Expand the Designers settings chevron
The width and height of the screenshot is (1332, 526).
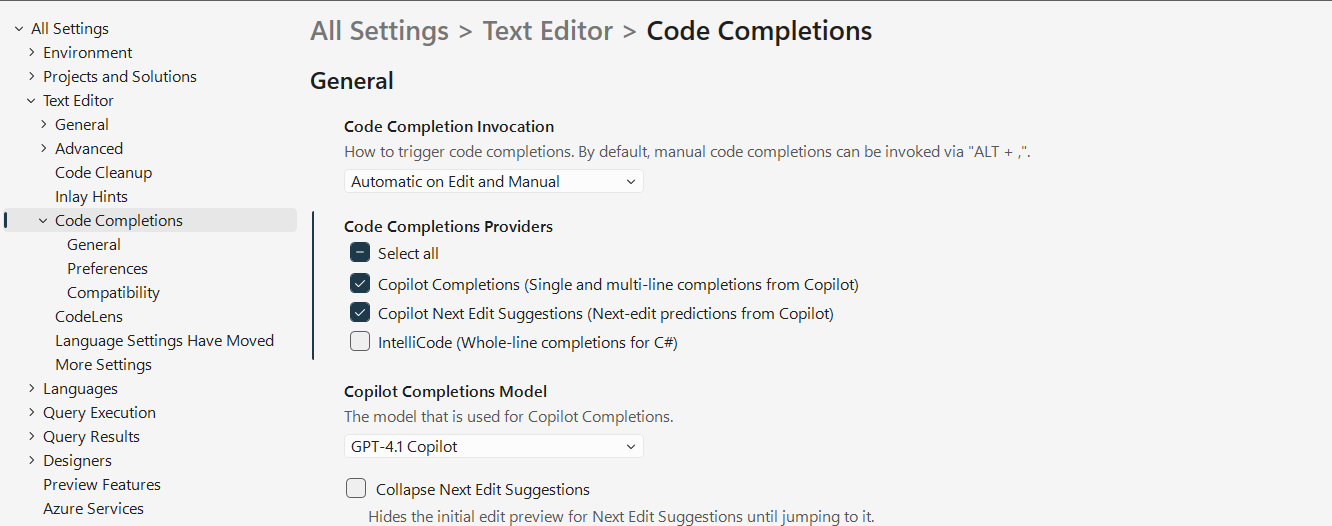click(31, 461)
